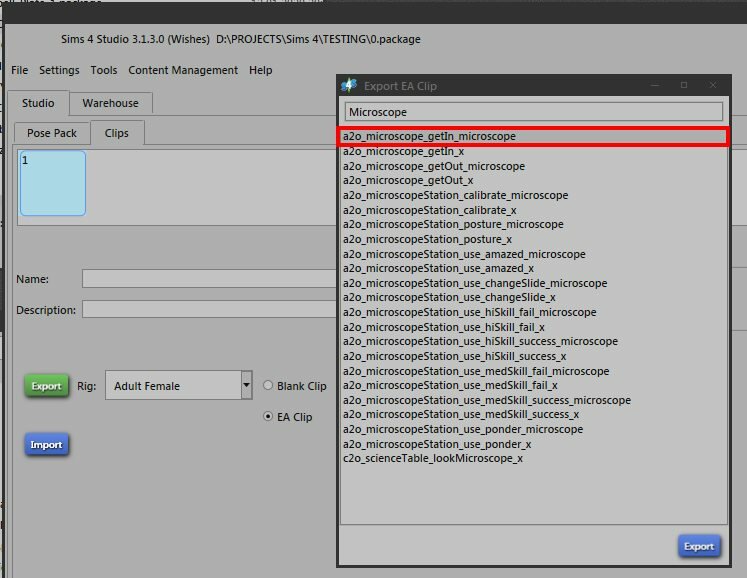Select c2o_scienceTable_lookMicroscope_x clip

coord(534,458)
